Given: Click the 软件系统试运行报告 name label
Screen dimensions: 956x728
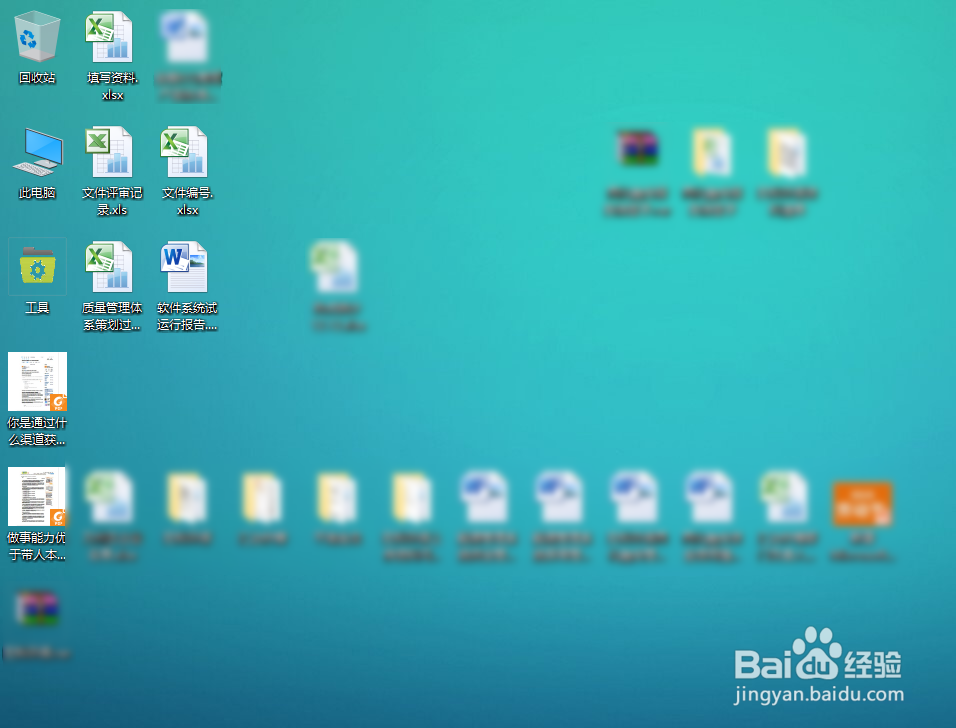Looking at the screenshot, I should tap(187, 316).
